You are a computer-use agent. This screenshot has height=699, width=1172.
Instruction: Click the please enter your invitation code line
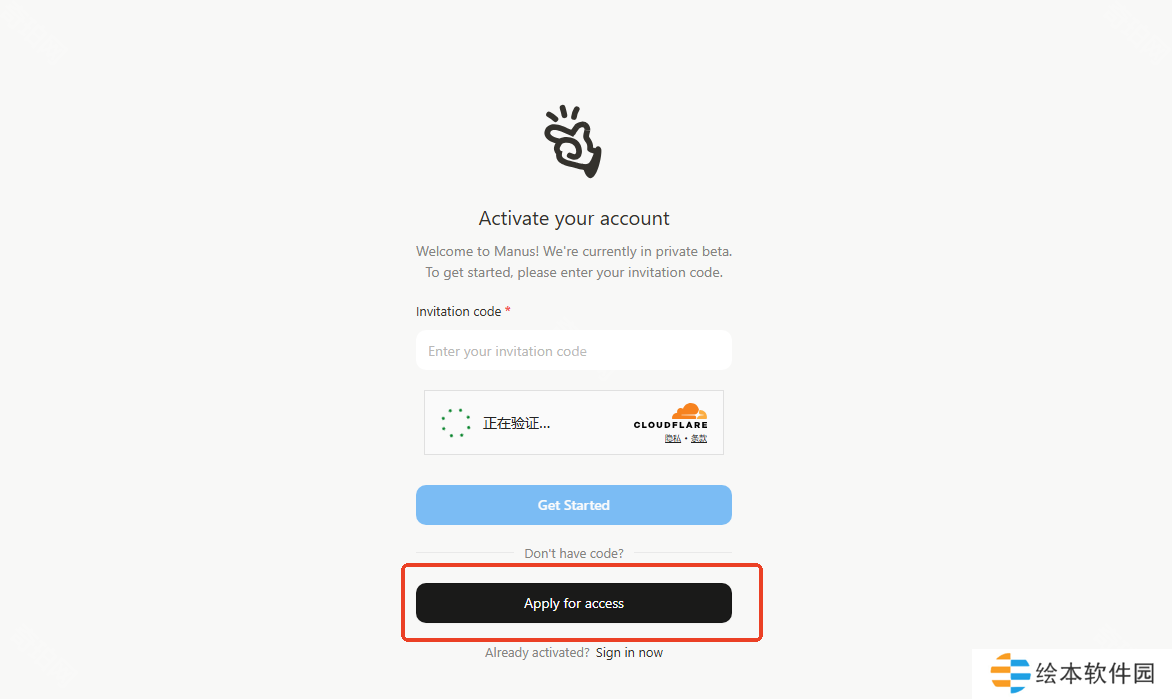(x=573, y=272)
